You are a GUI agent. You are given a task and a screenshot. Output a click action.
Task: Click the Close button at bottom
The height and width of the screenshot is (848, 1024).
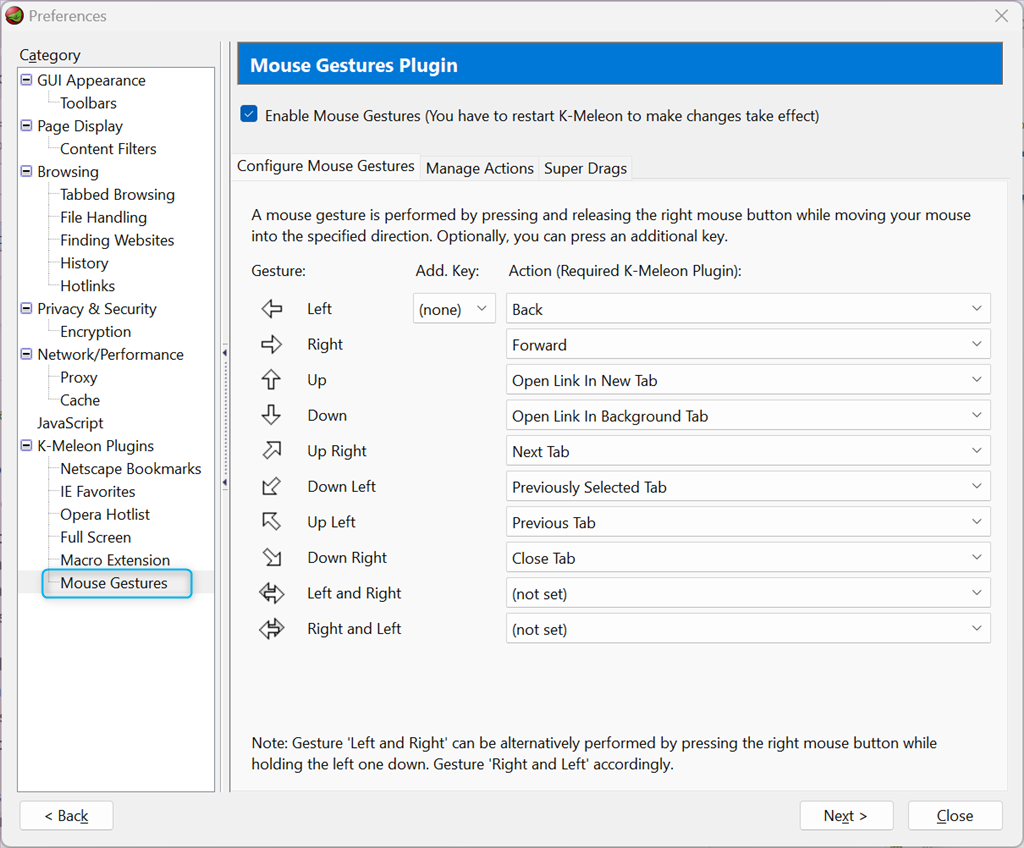955,815
